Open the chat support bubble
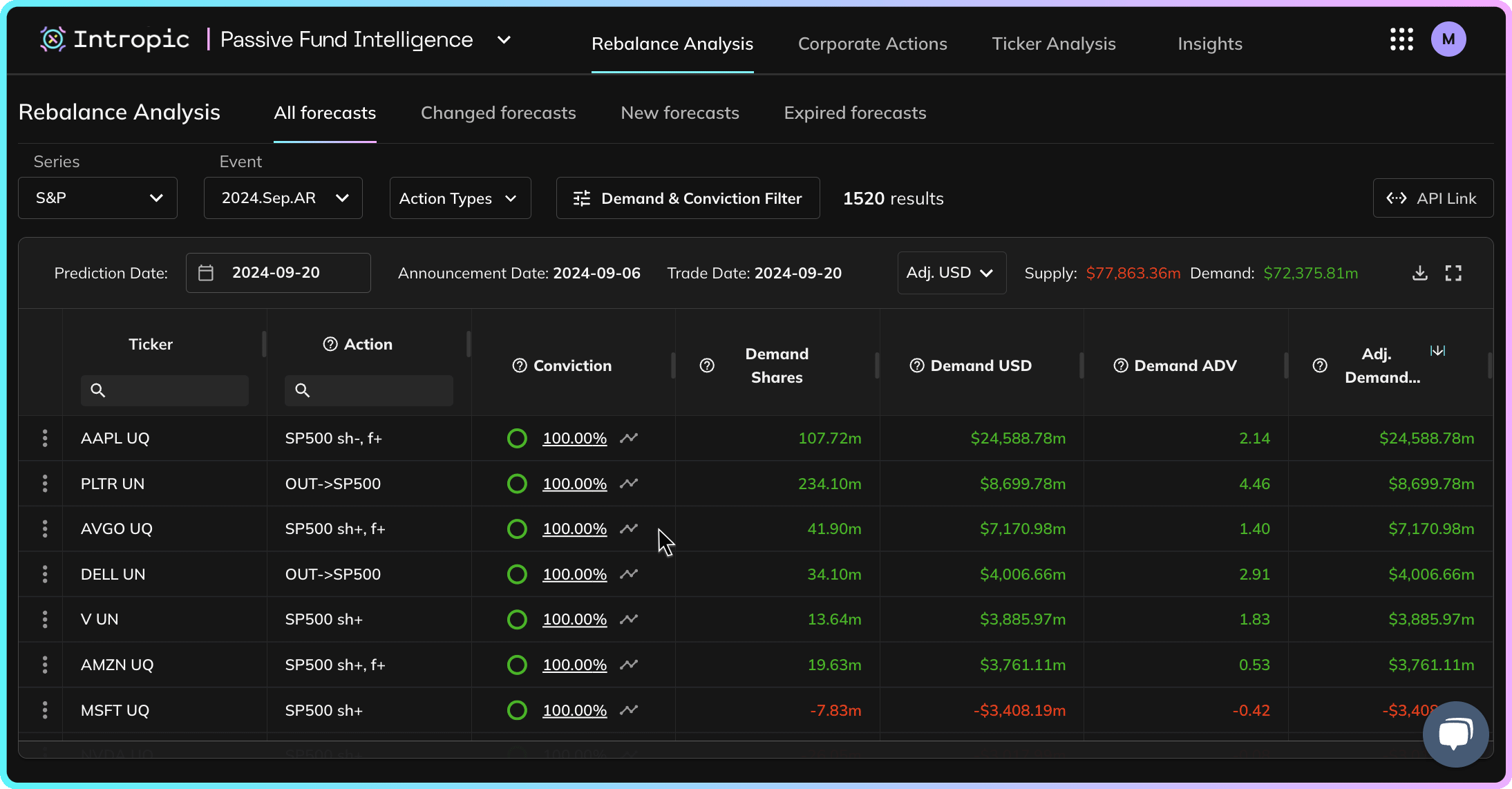 coord(1455,734)
